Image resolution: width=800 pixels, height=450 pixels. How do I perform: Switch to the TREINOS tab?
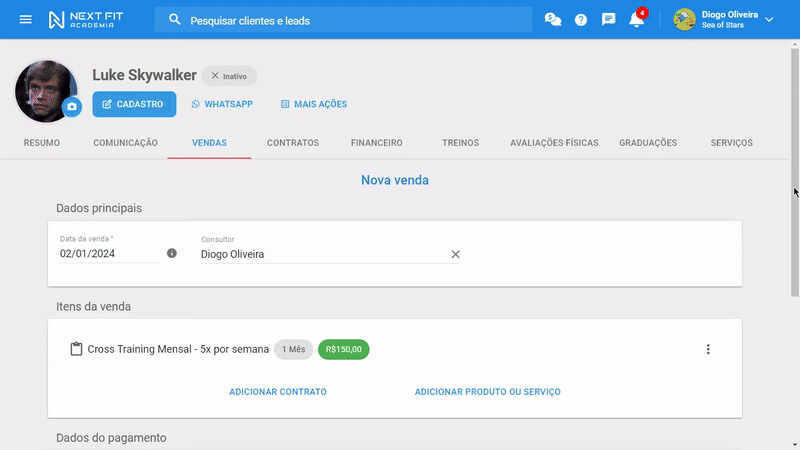coord(461,143)
